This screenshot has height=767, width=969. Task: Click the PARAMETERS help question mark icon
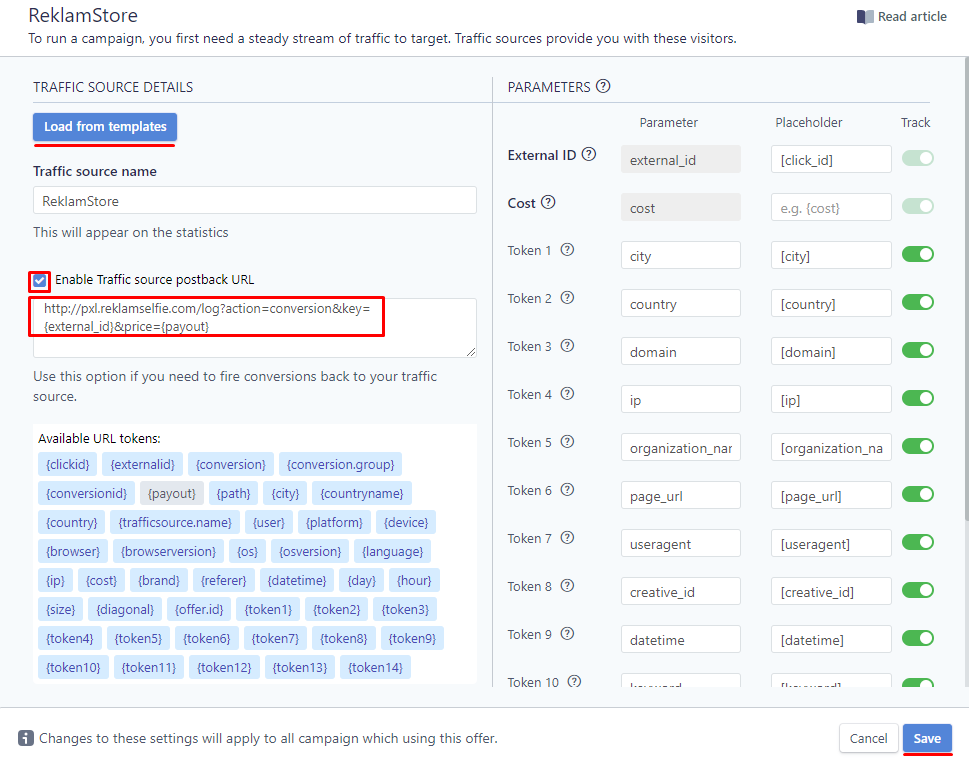[x=603, y=87]
